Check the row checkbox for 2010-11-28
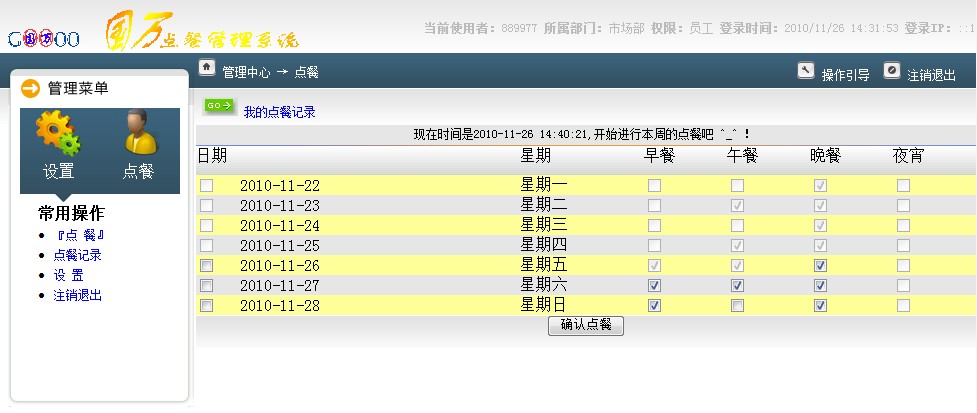 tap(207, 305)
